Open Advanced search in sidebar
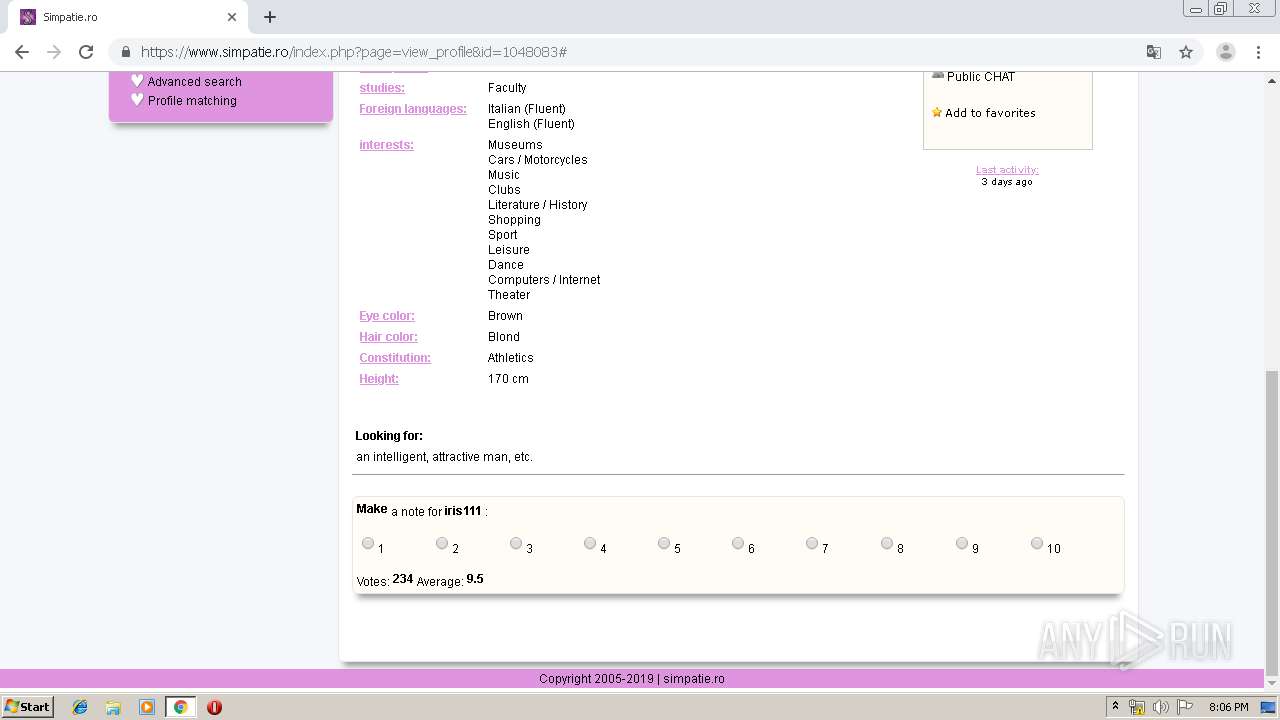 (x=195, y=82)
